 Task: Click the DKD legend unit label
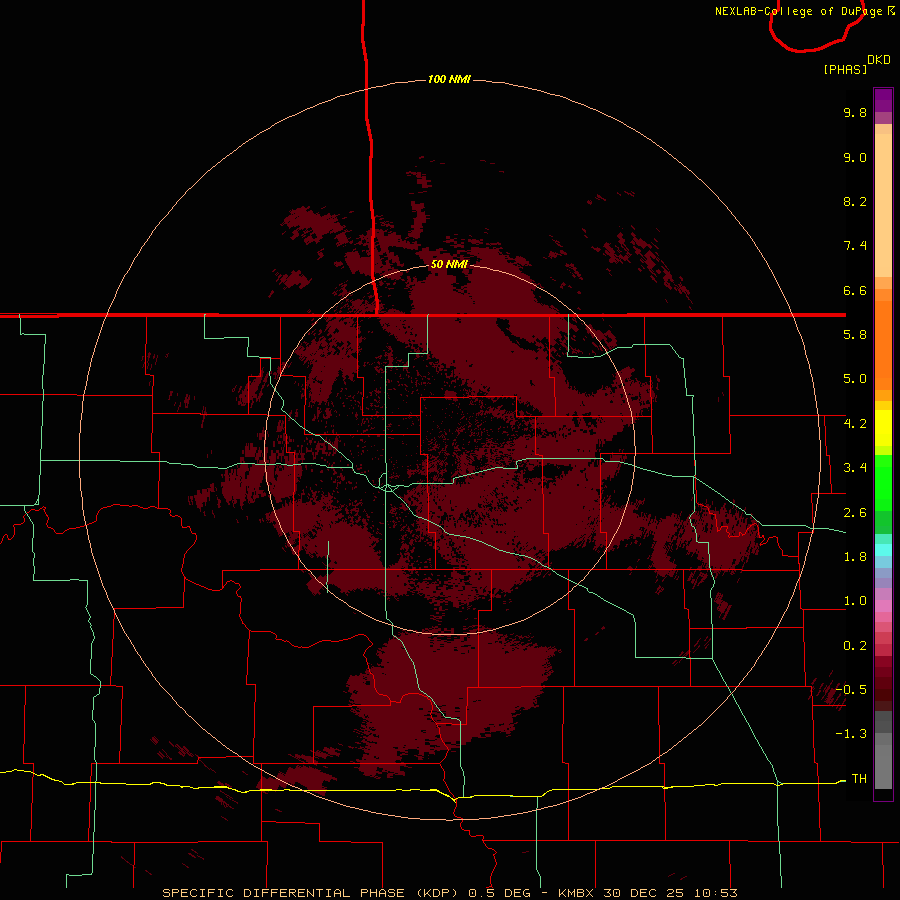click(x=879, y=60)
